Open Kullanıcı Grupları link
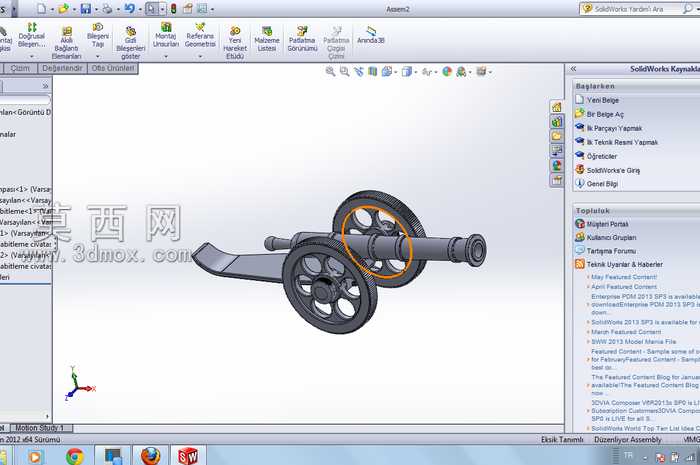Viewport: 700px width, 465px height. tap(611, 237)
